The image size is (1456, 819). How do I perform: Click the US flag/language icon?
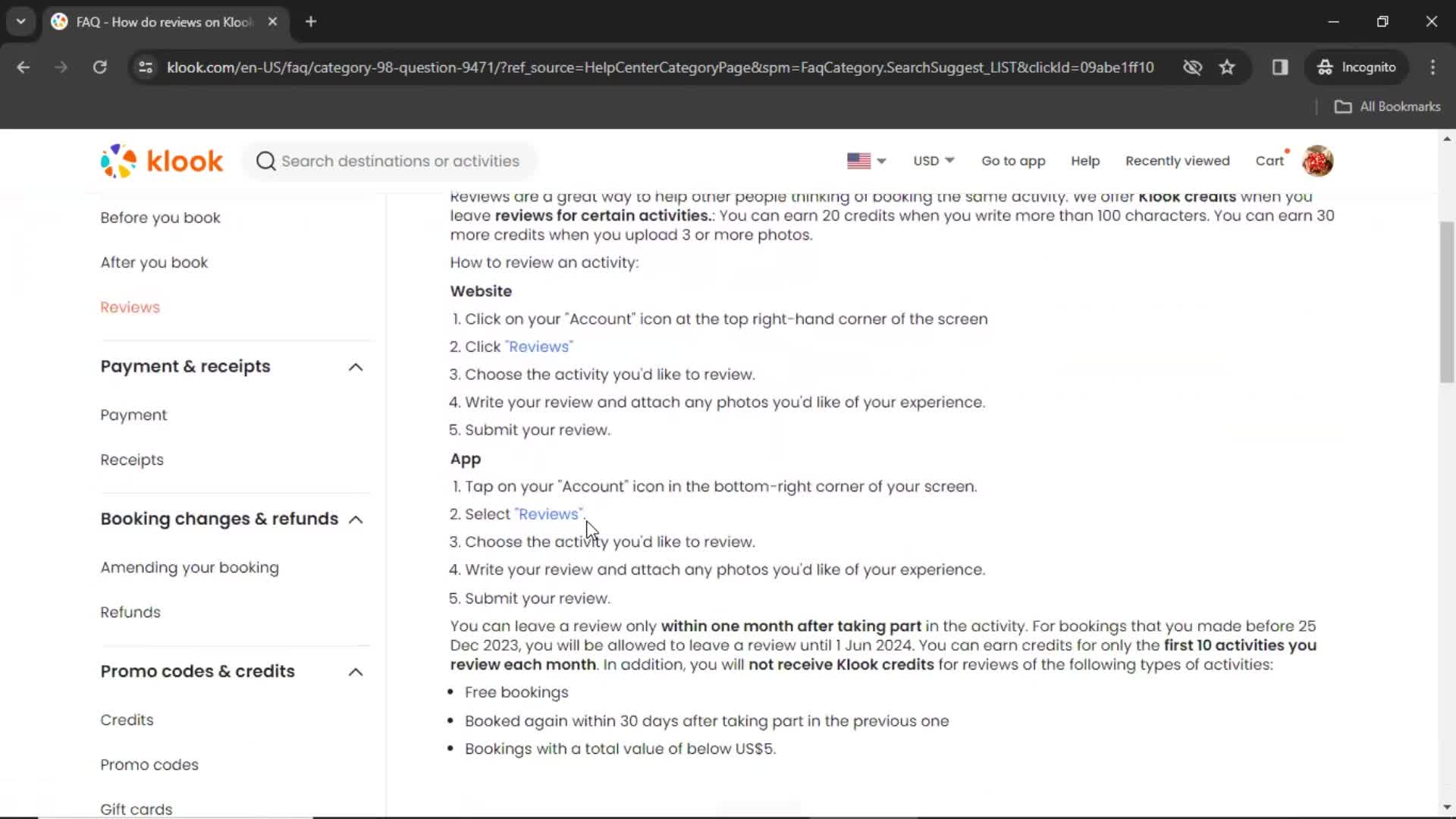(858, 160)
